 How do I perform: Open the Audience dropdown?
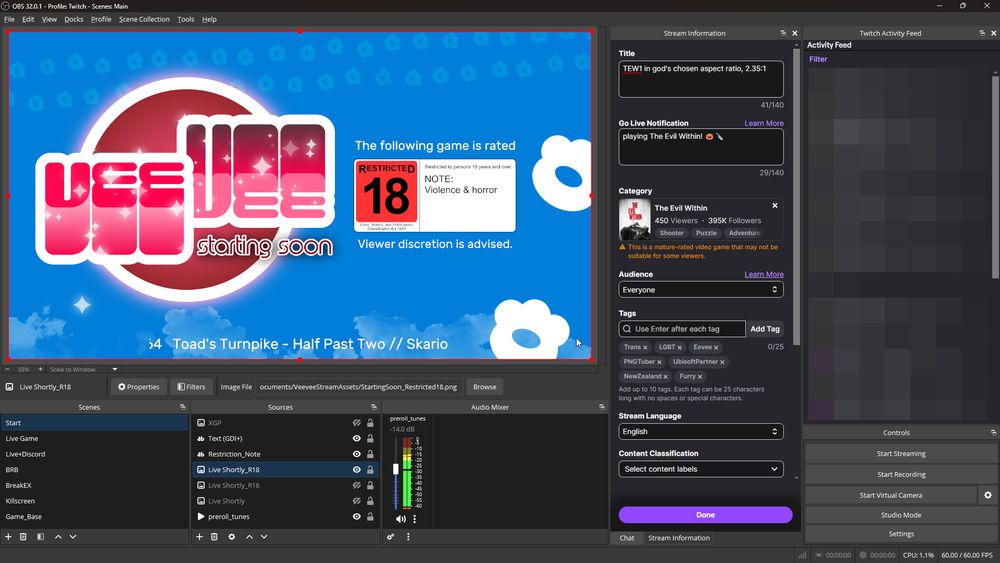pos(700,289)
